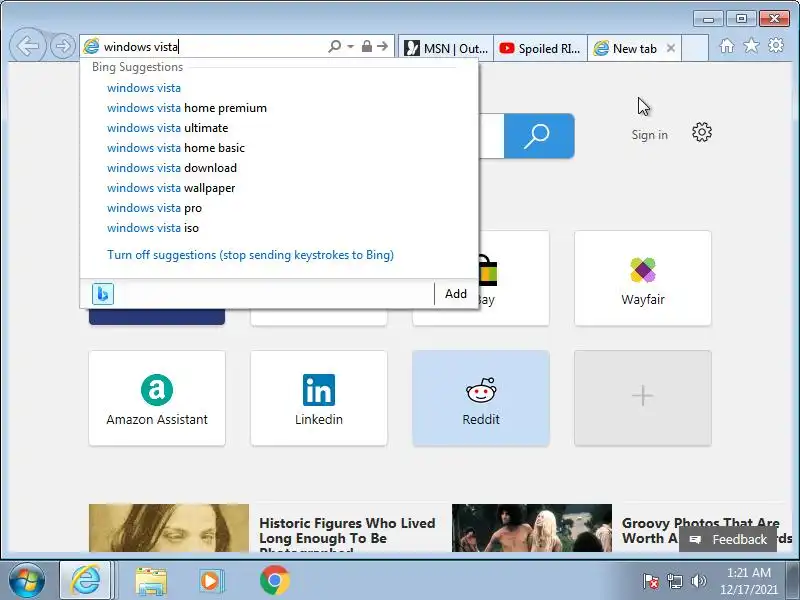
Task: Pick suggestion "windows vista wallpaper"
Action: [171, 188]
